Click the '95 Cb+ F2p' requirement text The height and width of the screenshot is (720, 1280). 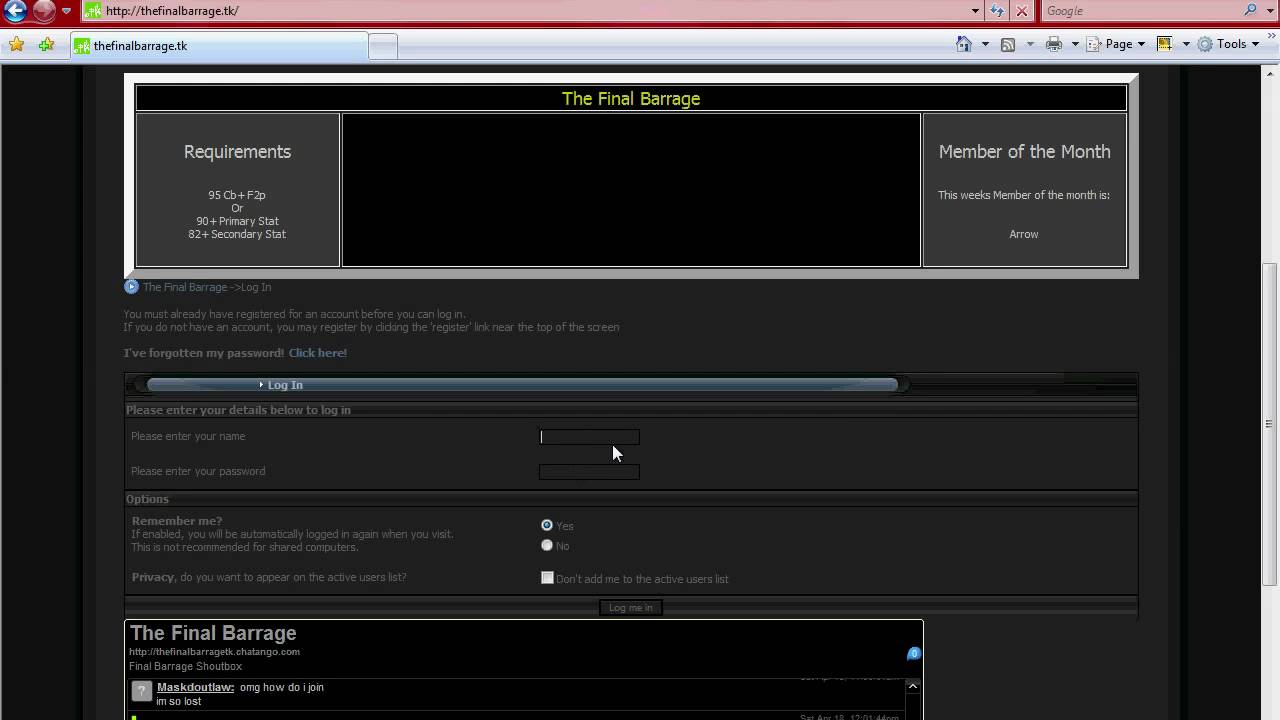237,195
